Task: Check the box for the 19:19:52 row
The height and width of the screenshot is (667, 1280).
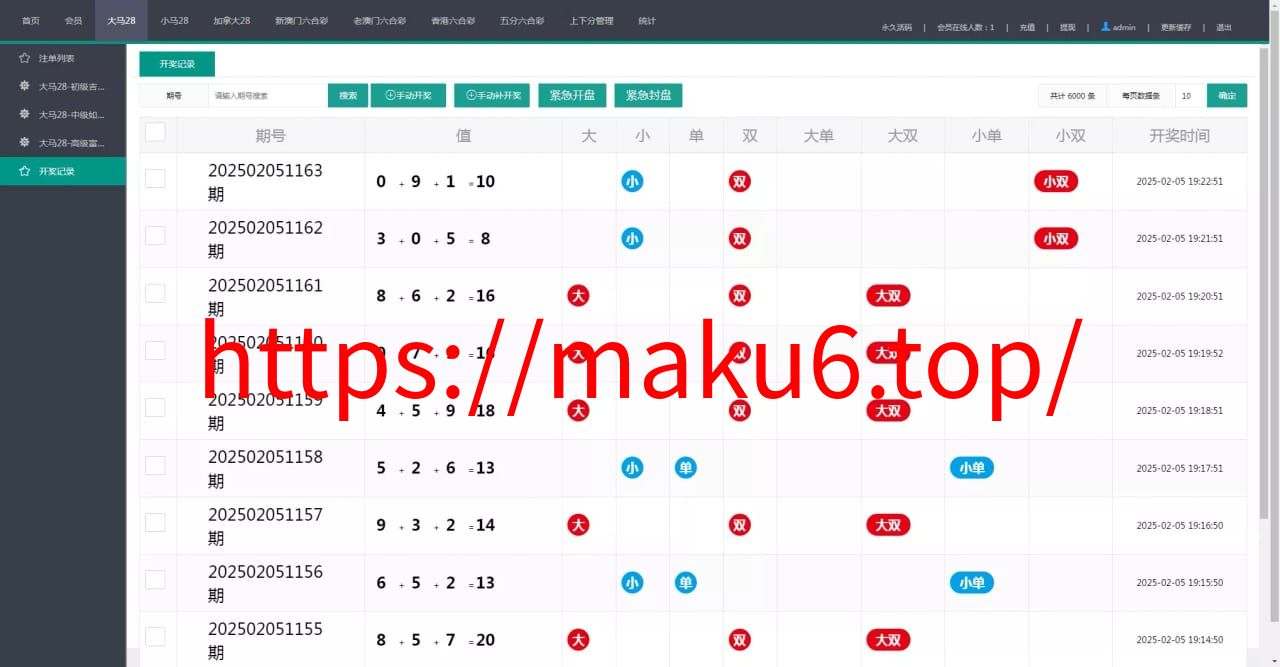Action: coord(155,350)
